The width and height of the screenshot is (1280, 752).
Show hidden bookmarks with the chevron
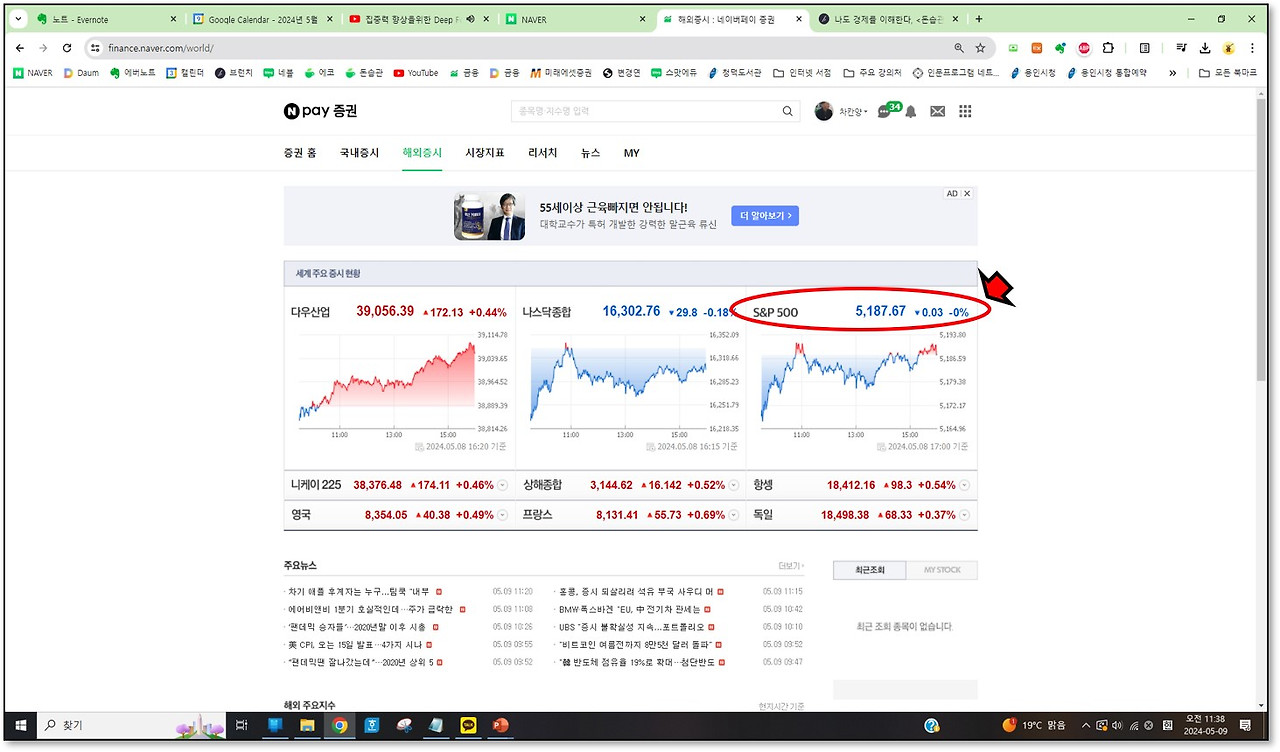point(1173,73)
